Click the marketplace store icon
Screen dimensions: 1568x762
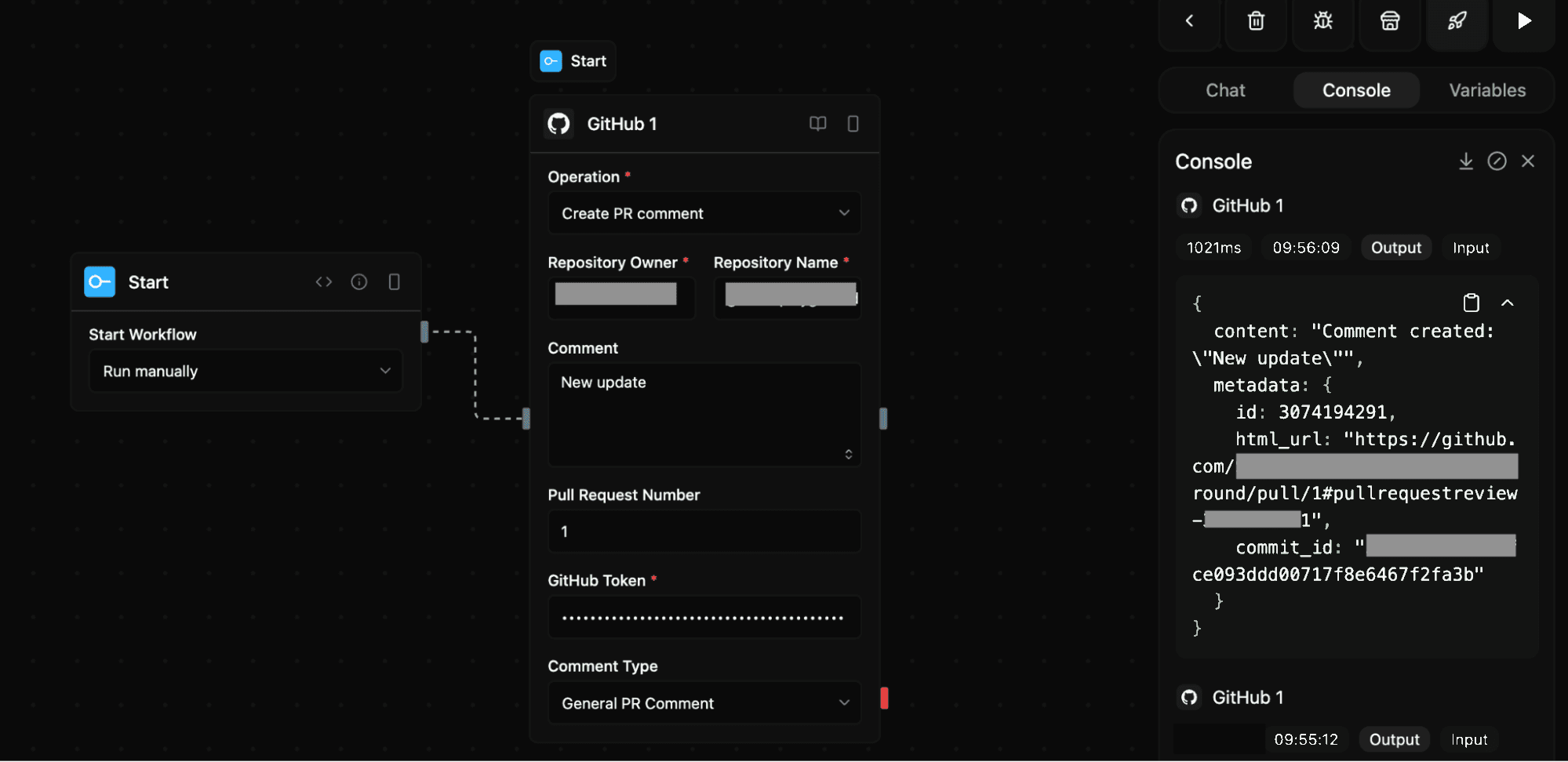point(1389,21)
